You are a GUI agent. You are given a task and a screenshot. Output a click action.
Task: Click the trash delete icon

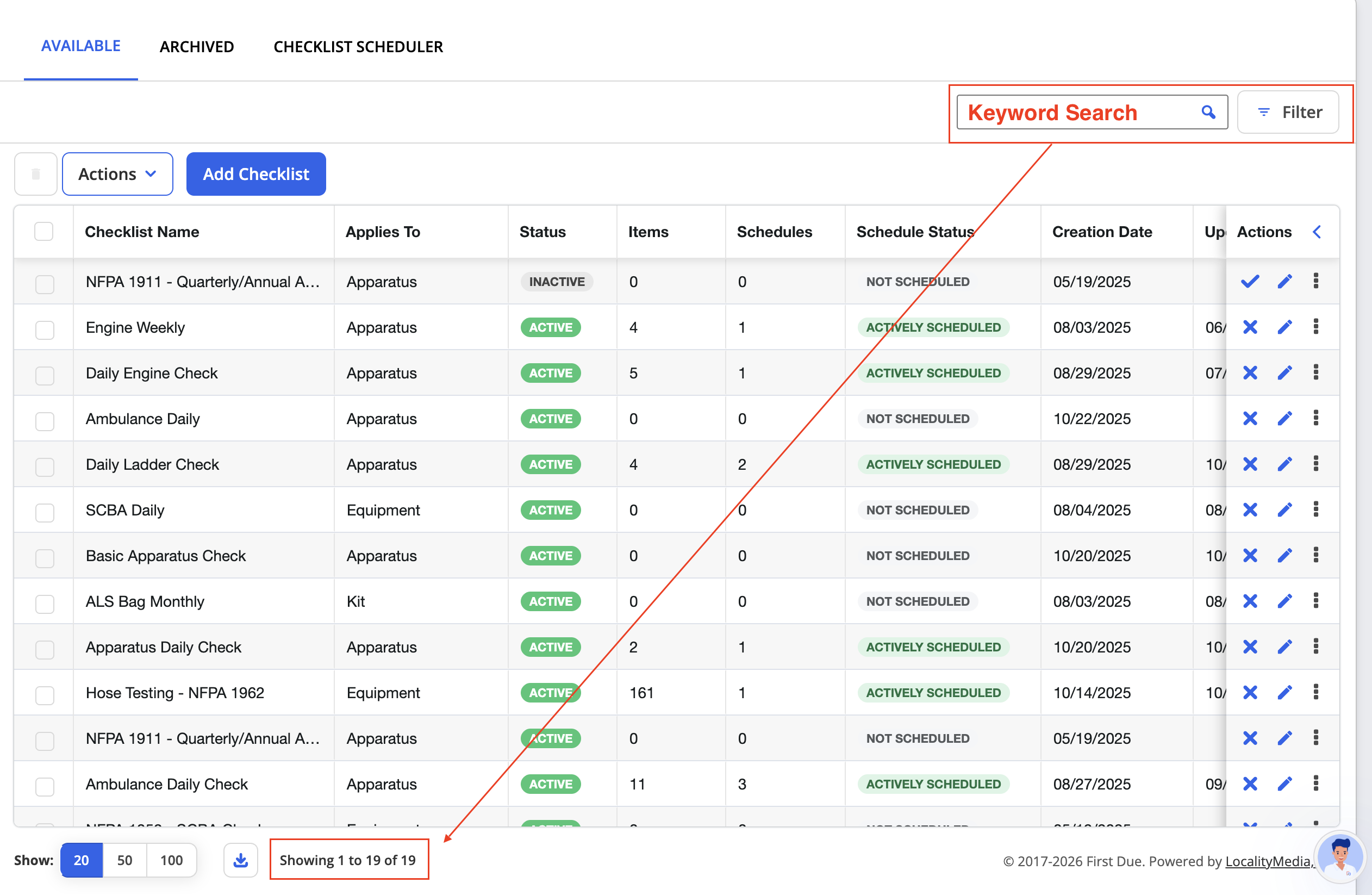click(x=36, y=174)
